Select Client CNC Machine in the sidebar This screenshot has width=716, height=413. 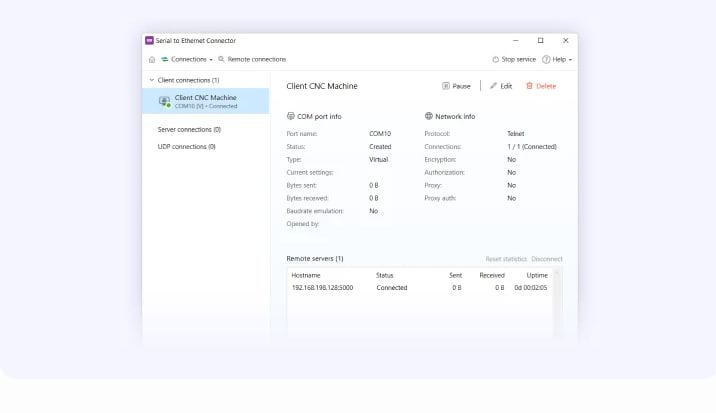[x=206, y=101]
